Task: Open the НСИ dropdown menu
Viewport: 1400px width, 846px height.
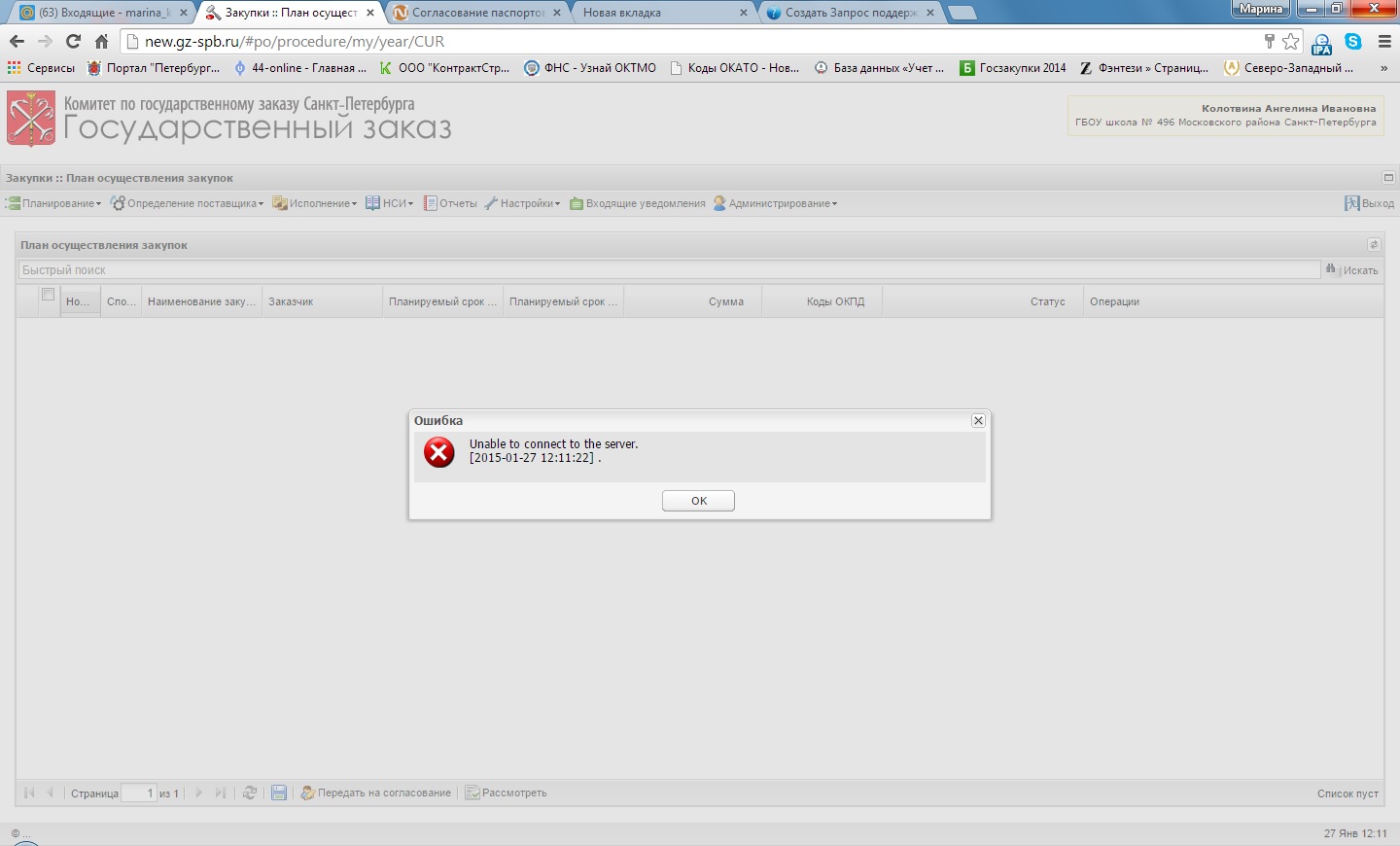Action: (x=390, y=203)
